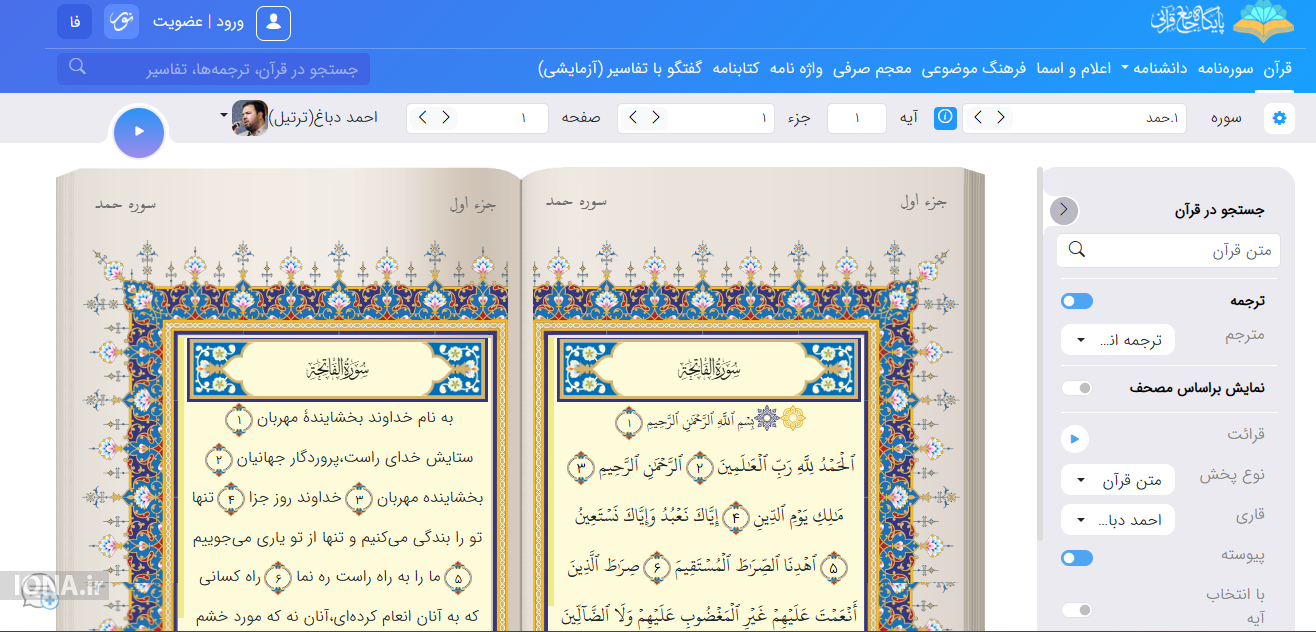Click the info icon beside the آیه field
This screenshot has height=632, width=1316.
pos(944,117)
